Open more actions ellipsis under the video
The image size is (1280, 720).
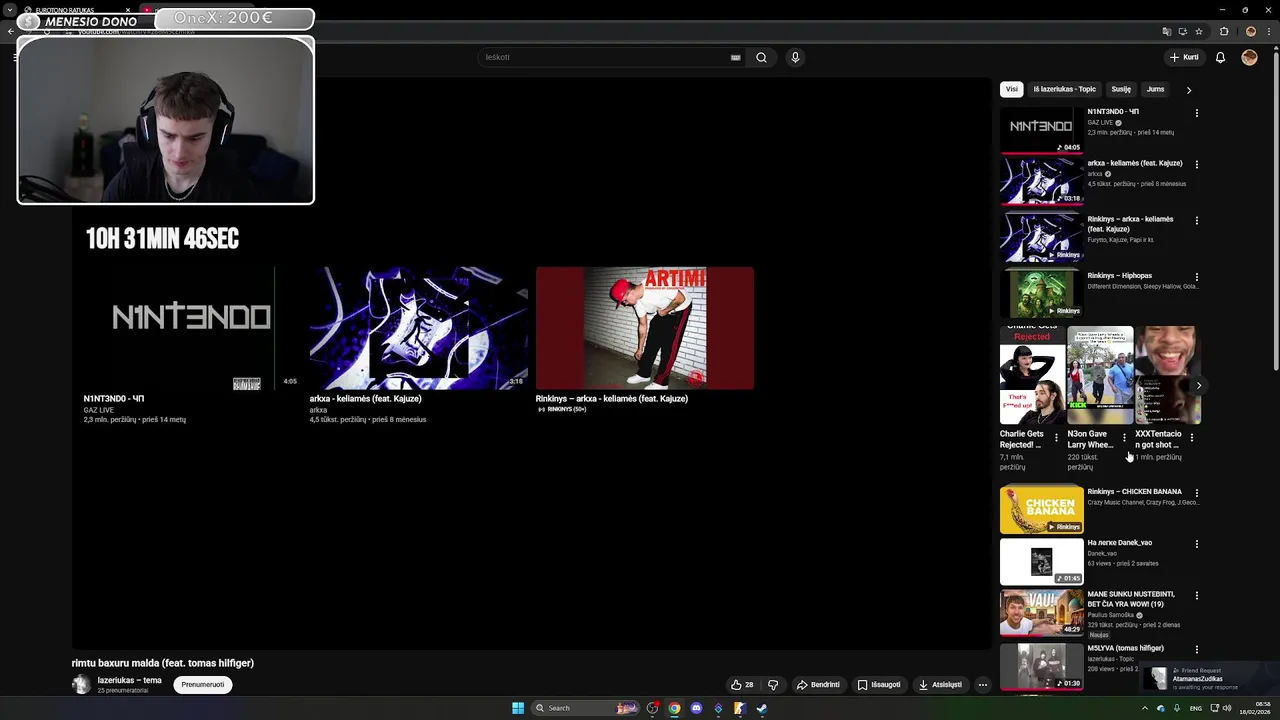[x=983, y=685]
